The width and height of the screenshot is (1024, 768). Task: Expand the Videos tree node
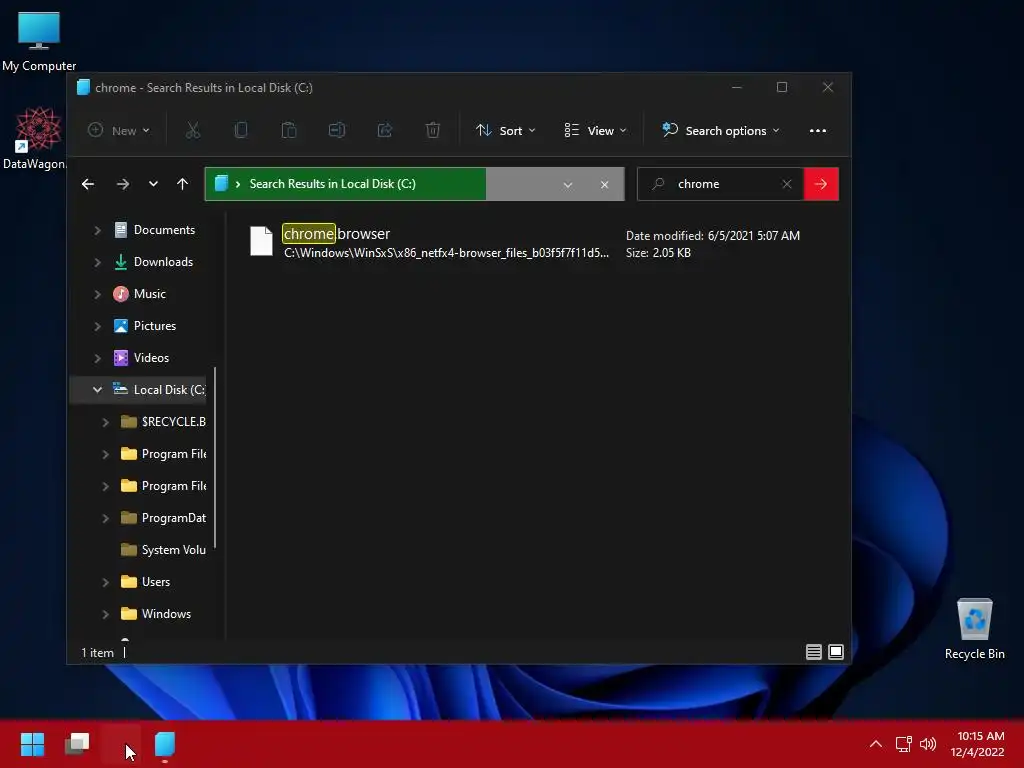pyautogui.click(x=97, y=358)
